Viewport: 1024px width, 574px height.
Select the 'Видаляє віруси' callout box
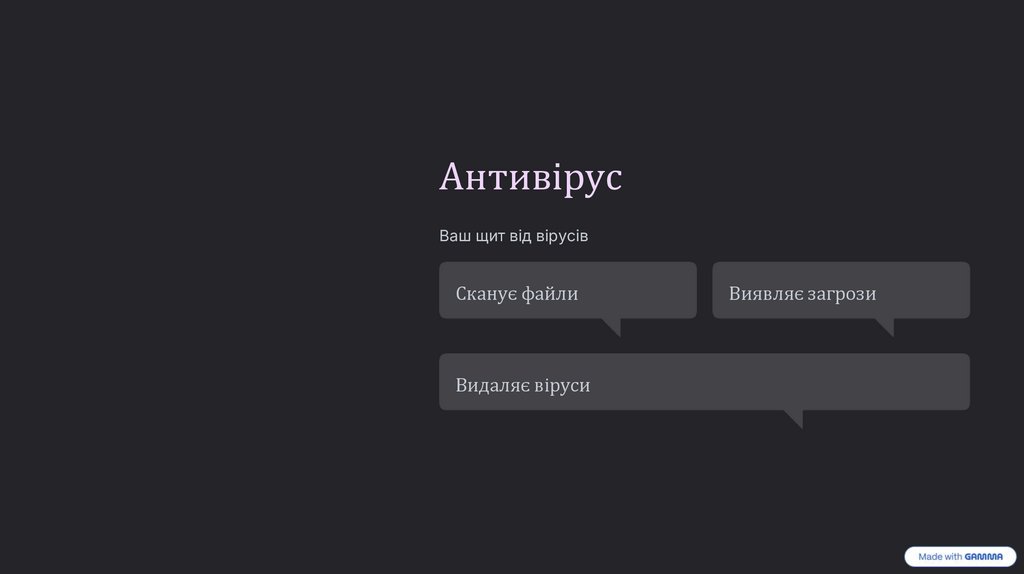(704, 382)
